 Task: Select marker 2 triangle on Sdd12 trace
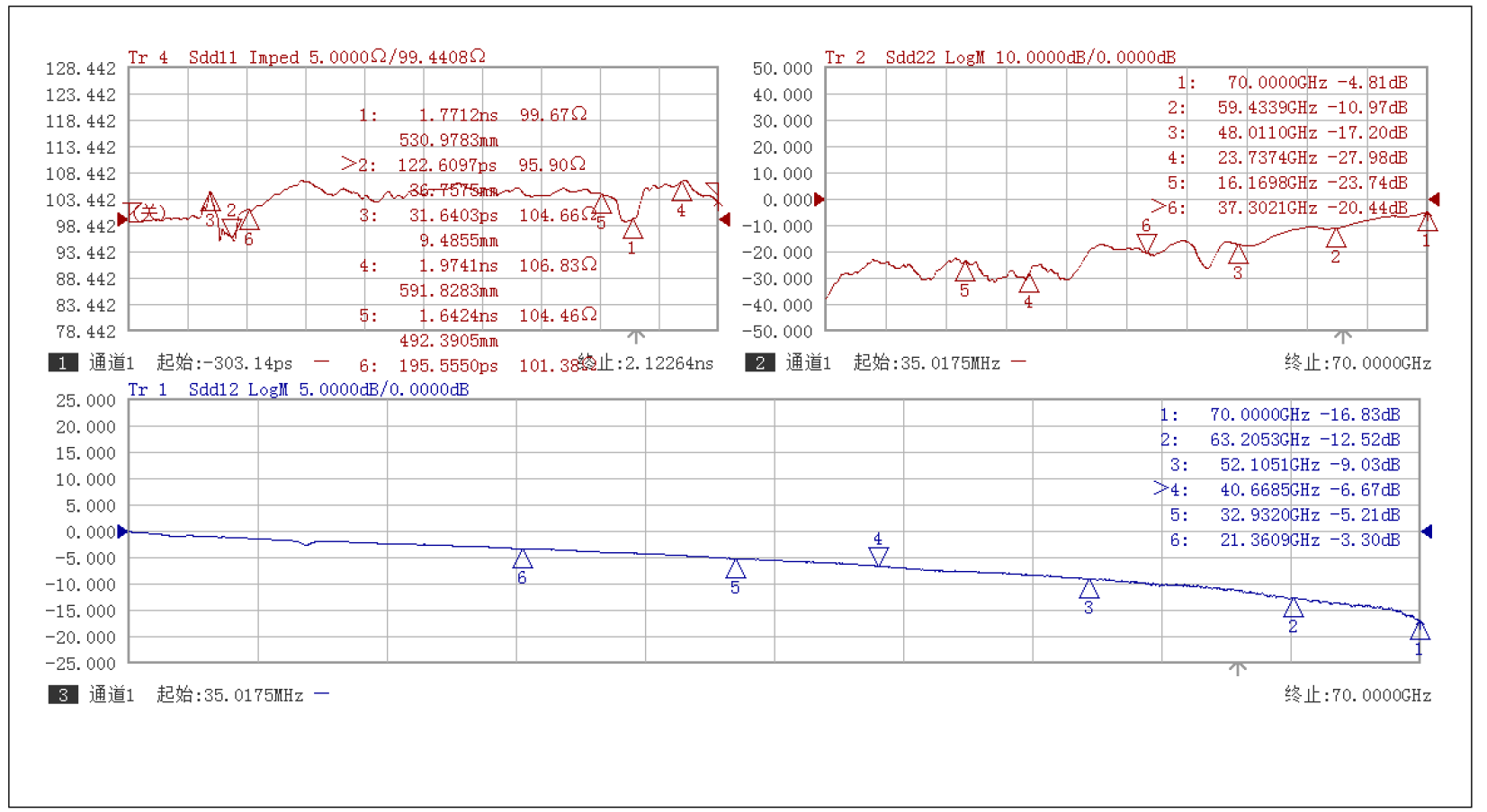tap(1293, 608)
